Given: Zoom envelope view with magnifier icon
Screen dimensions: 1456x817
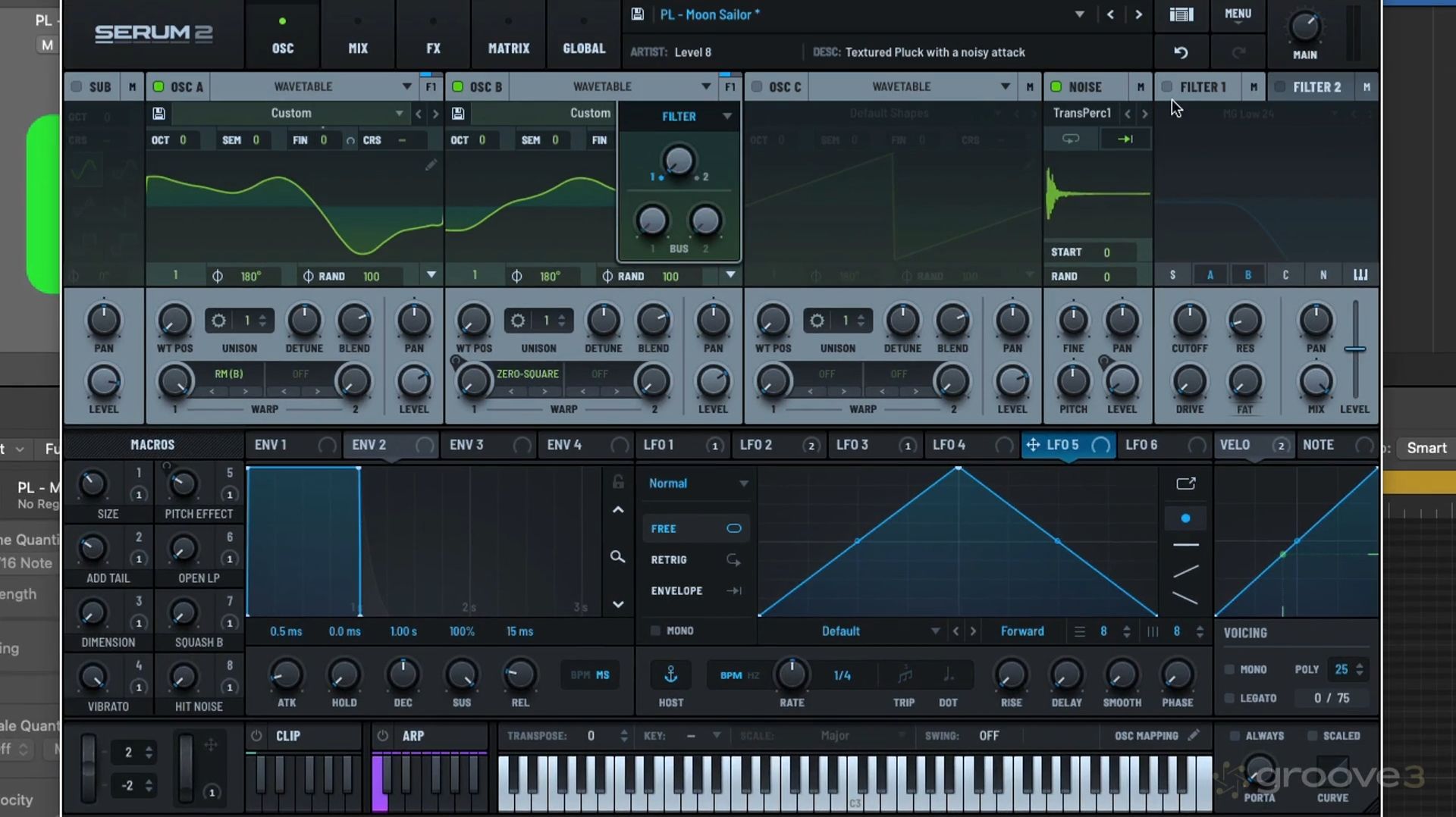Looking at the screenshot, I should (x=618, y=557).
